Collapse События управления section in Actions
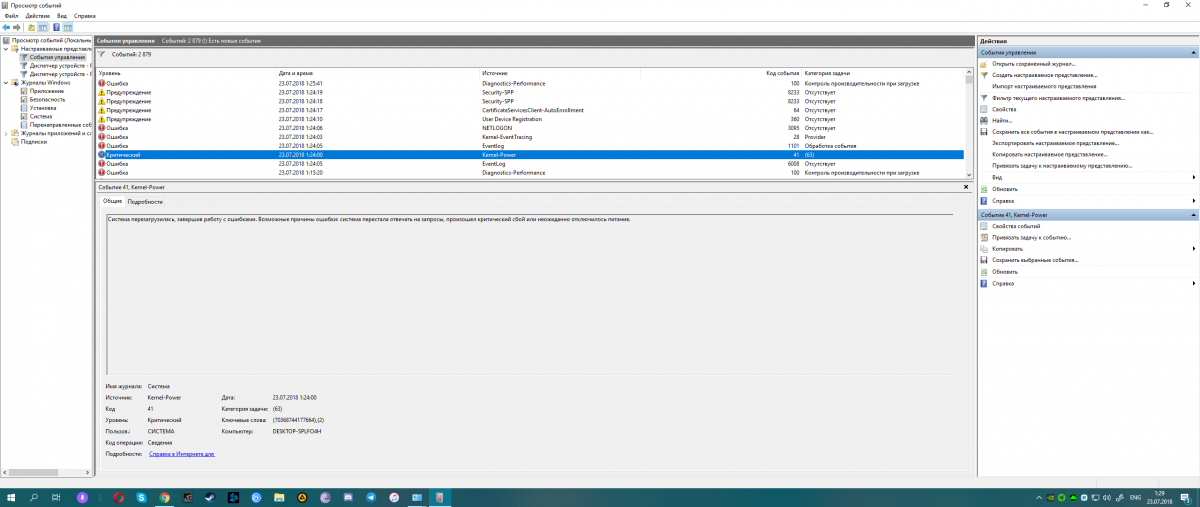The height and width of the screenshot is (507, 1200). pos(1192,52)
